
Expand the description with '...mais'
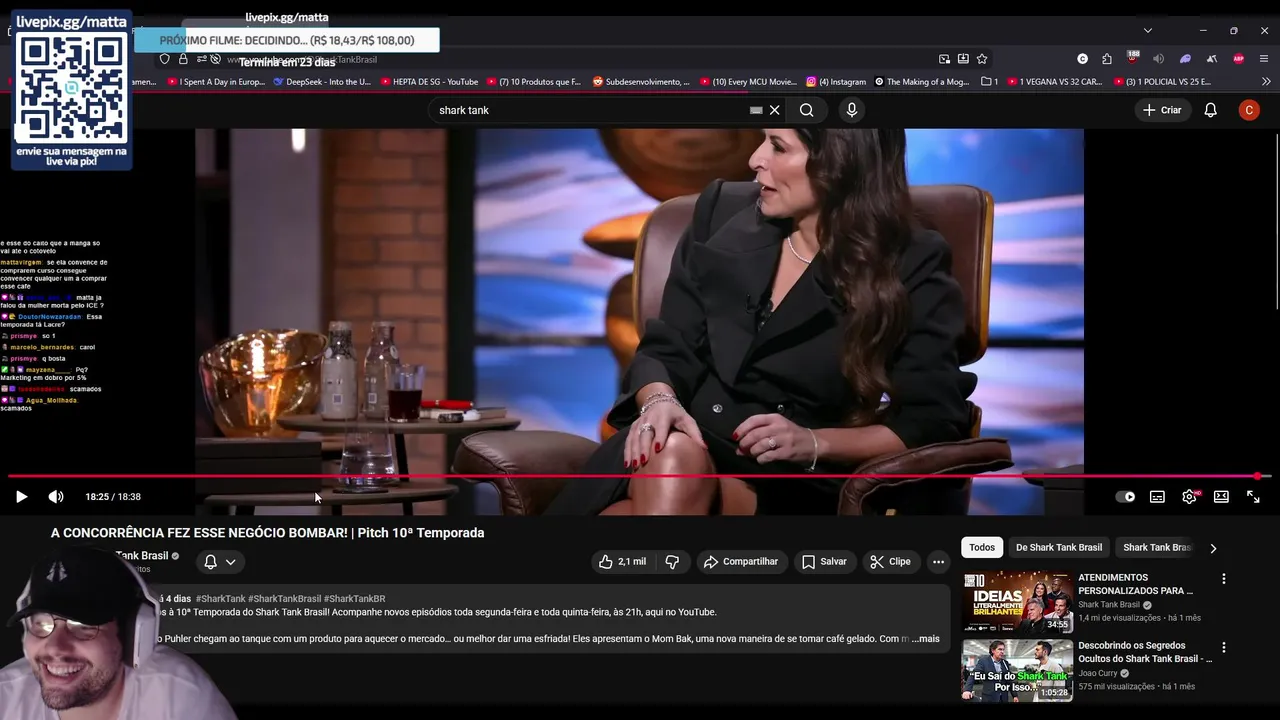[x=926, y=638]
